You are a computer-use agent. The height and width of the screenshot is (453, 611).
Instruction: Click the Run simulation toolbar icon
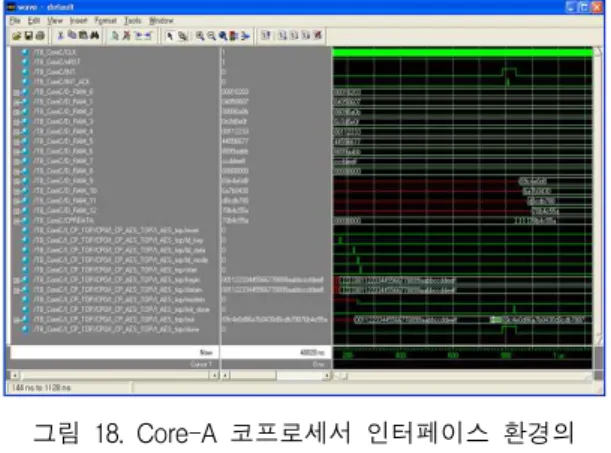(283, 35)
